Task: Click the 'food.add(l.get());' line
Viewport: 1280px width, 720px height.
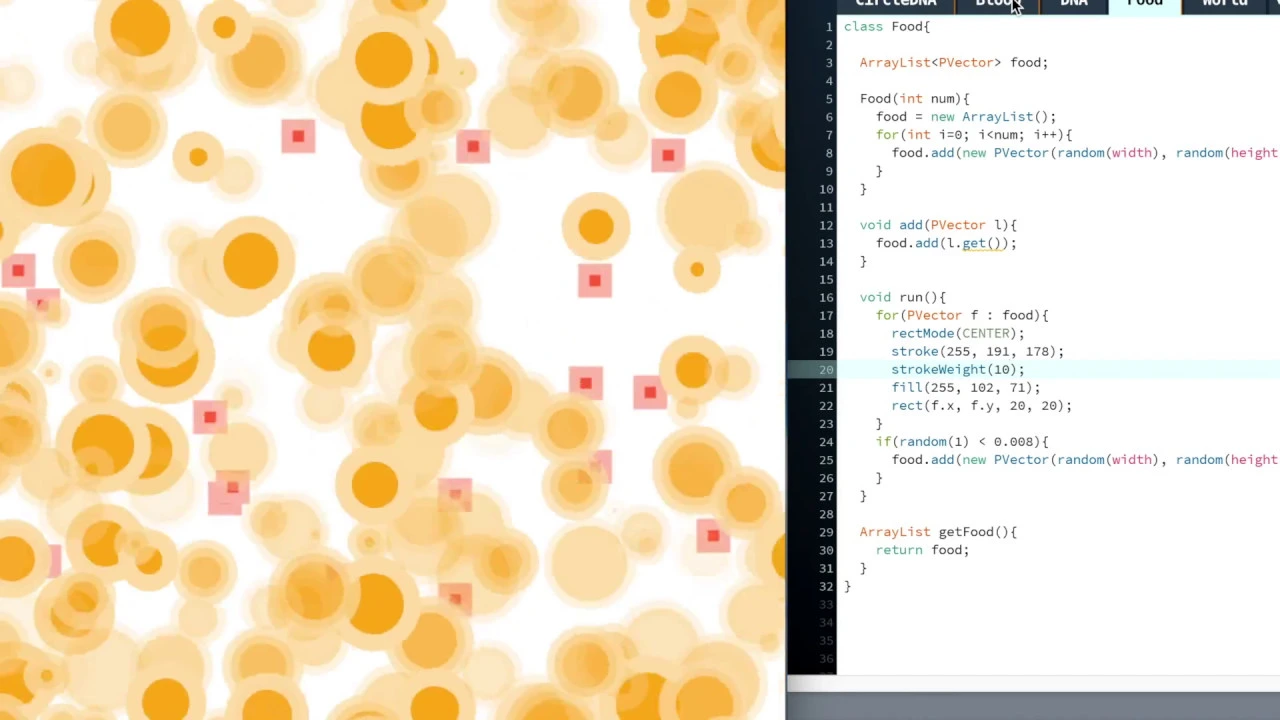Action: pos(946,243)
